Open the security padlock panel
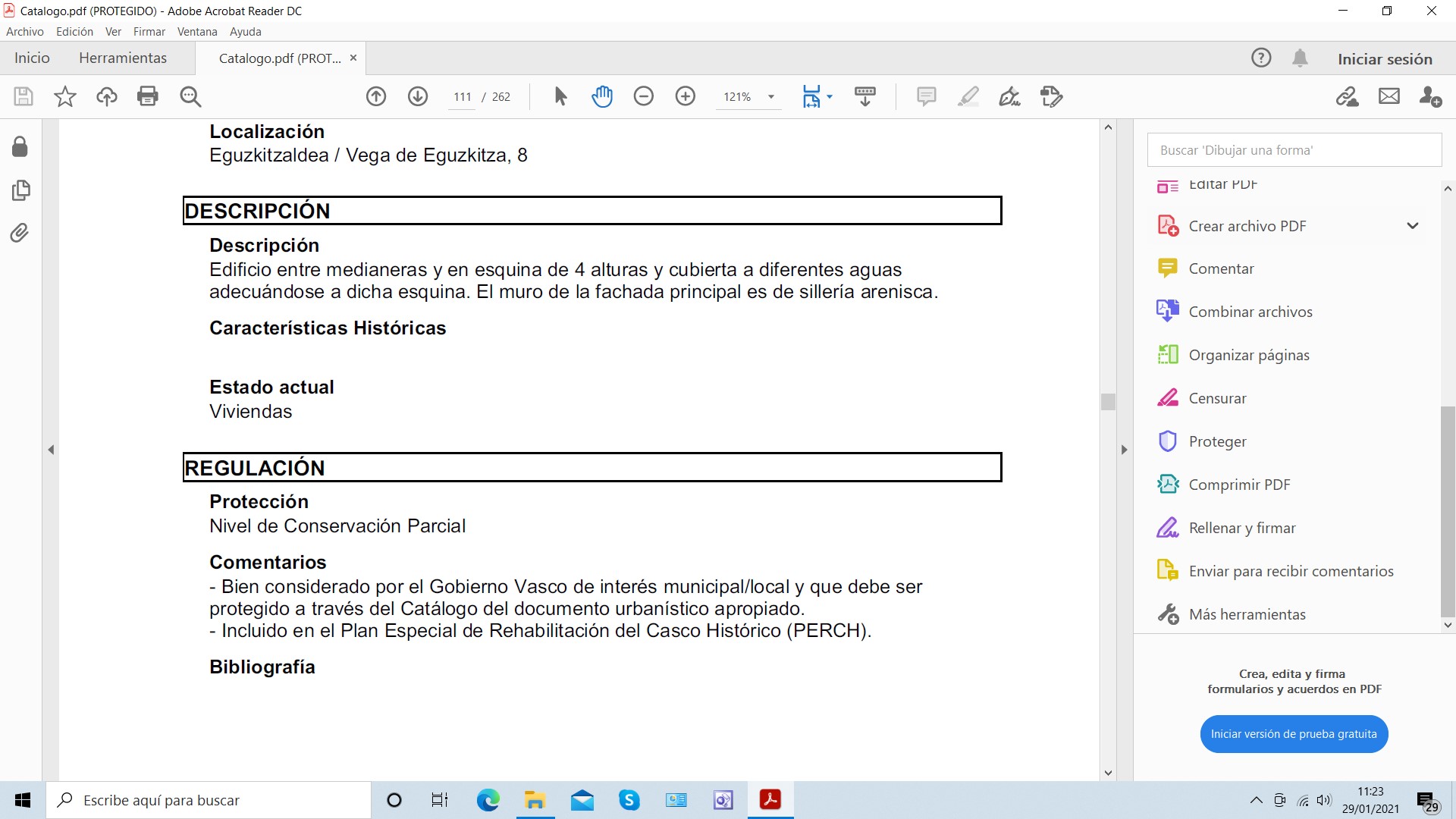Screen dimensions: 1456x819 click(x=20, y=146)
